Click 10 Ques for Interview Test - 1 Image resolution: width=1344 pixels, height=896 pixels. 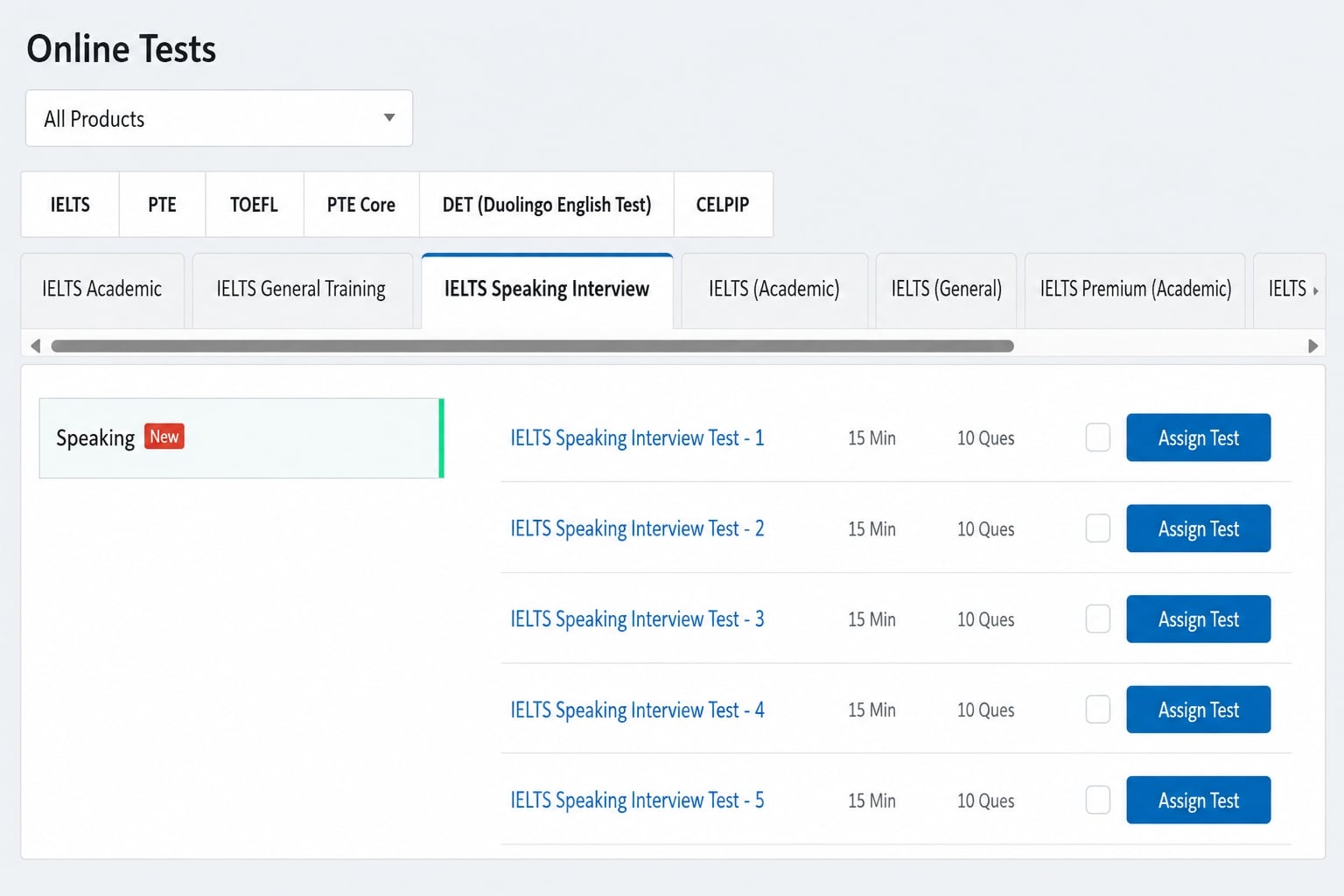pyautogui.click(x=985, y=438)
